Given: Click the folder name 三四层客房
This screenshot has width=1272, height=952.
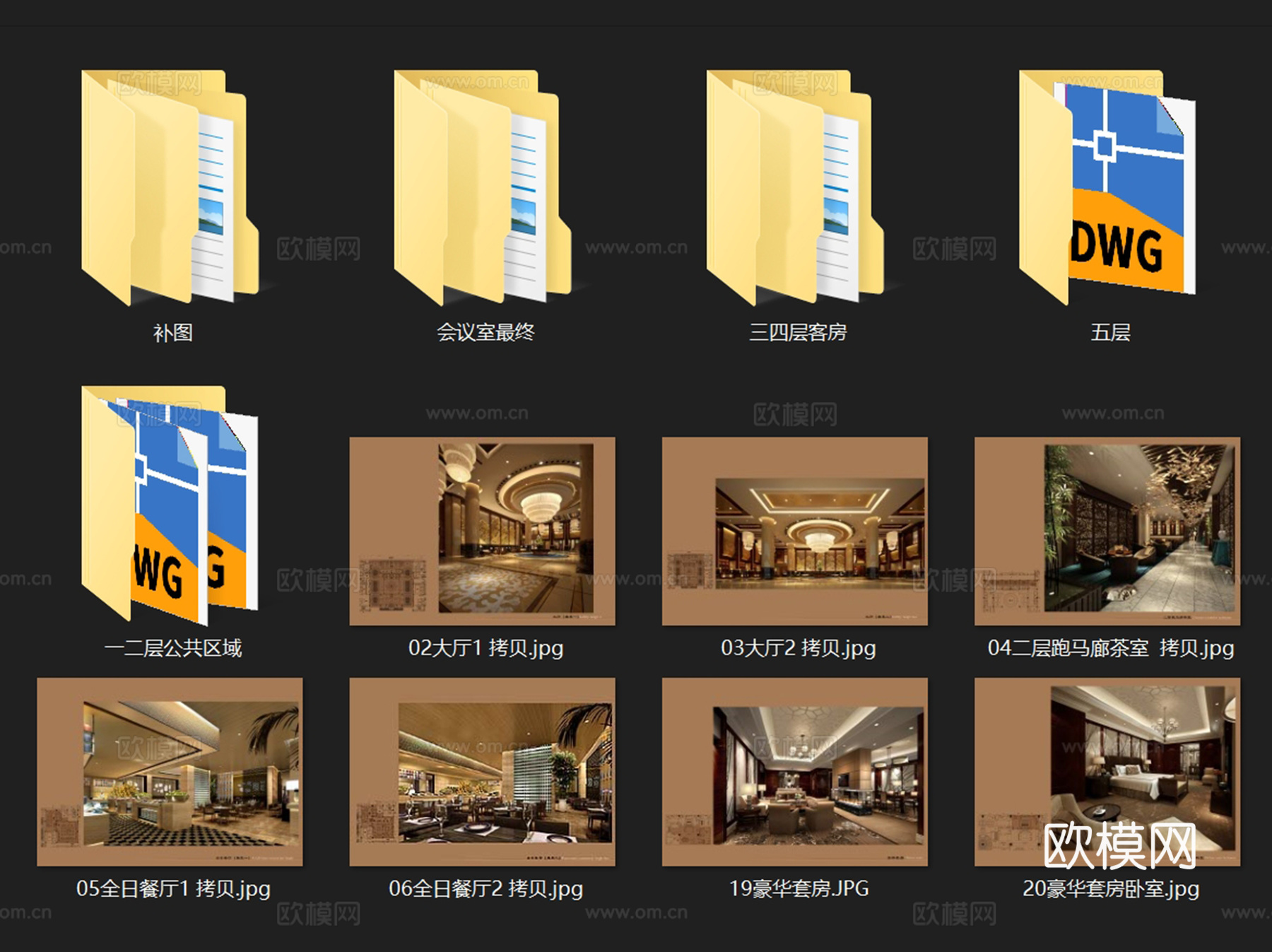Looking at the screenshot, I should coord(798,332).
